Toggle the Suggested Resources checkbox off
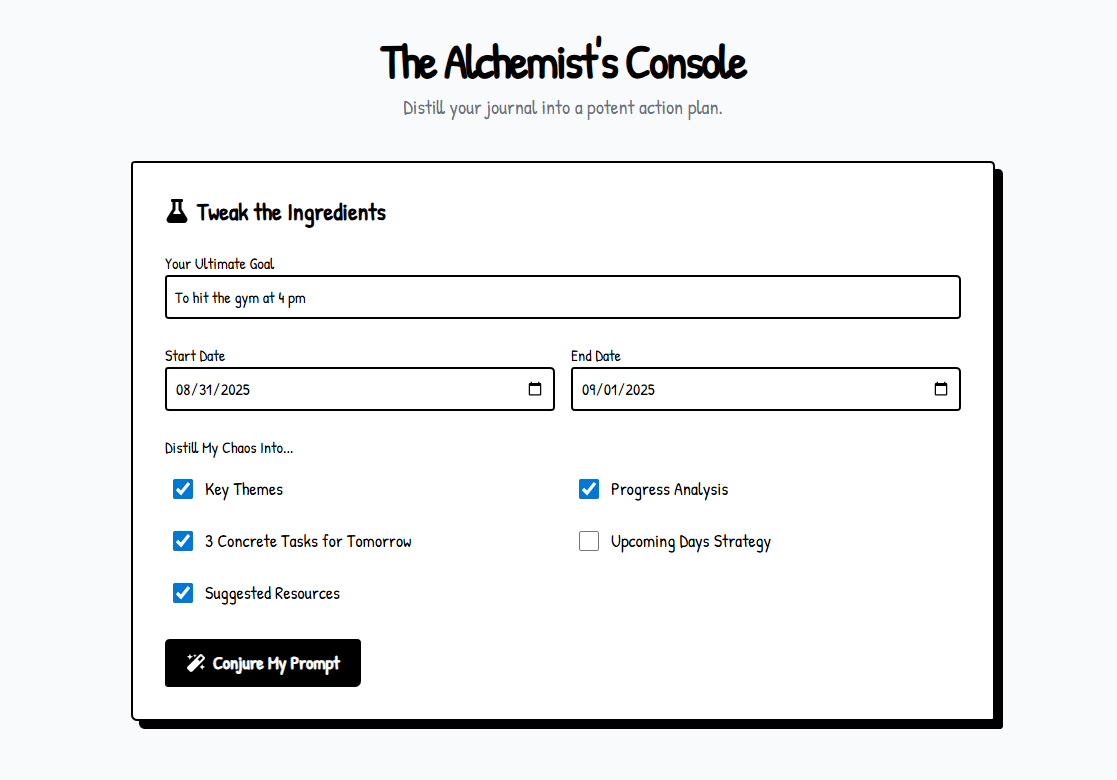This screenshot has width=1117, height=780. pos(183,593)
